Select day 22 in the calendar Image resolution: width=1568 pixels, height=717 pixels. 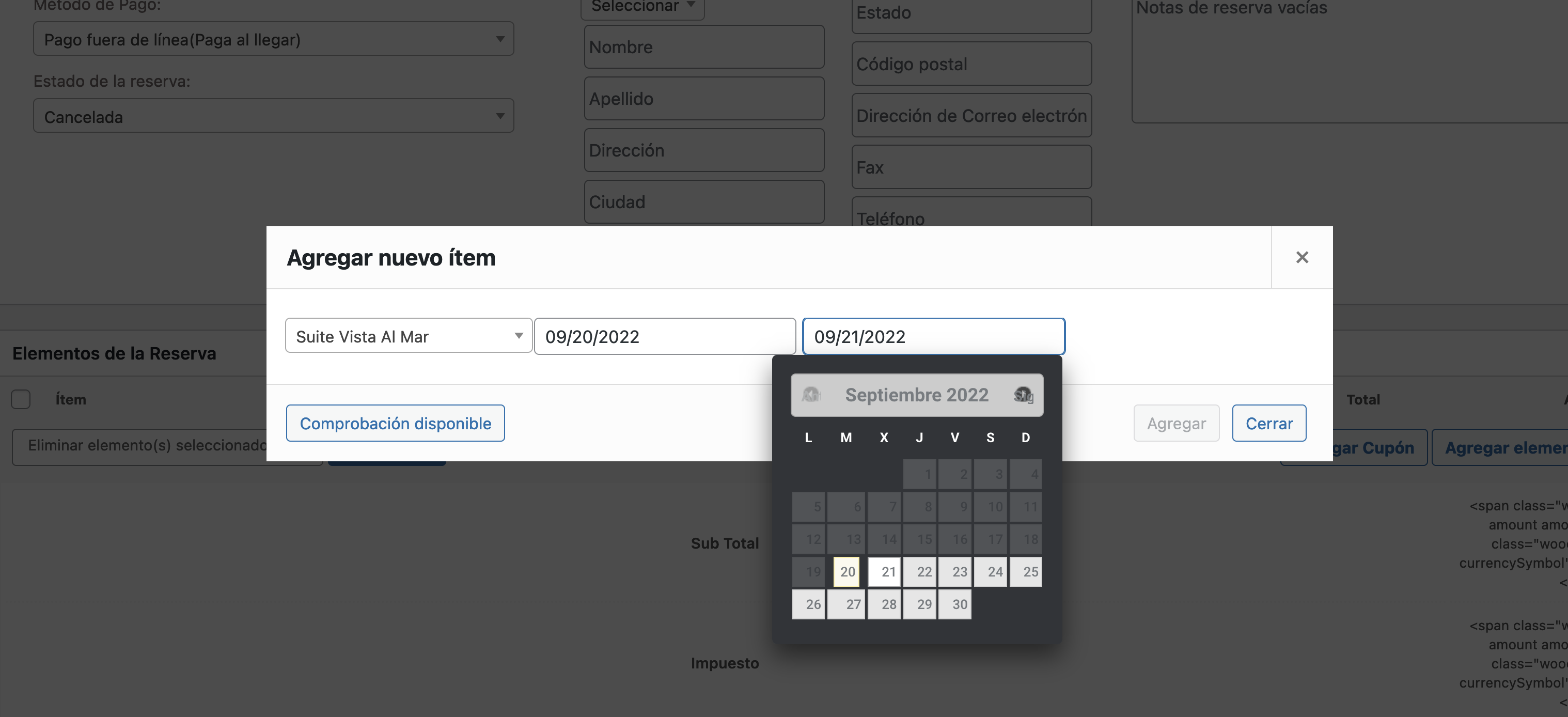(919, 572)
